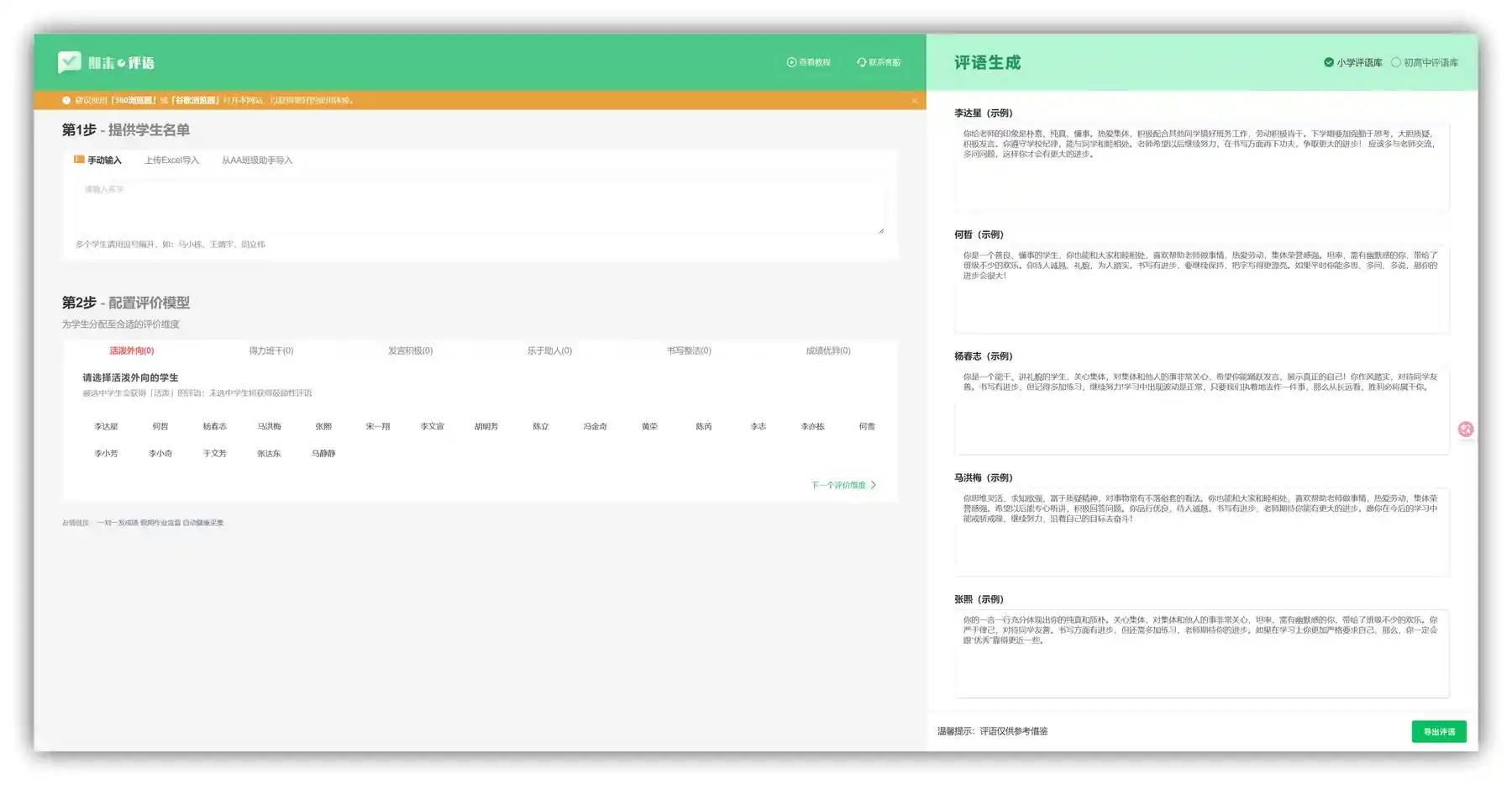Select student 马静静 in the student list
1512x785 pixels.
pyautogui.click(x=323, y=454)
